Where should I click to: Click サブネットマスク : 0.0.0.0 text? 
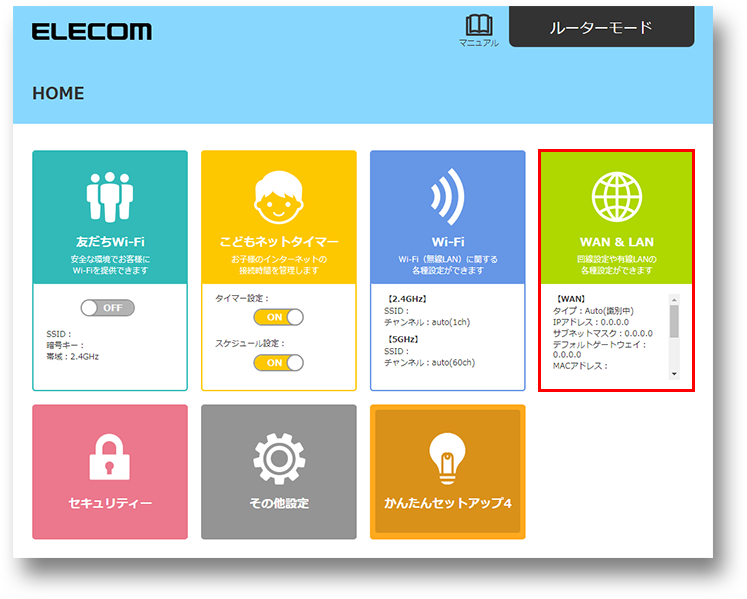pos(603,333)
